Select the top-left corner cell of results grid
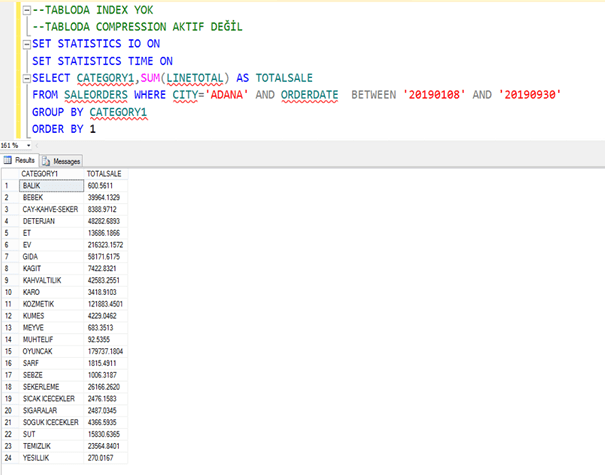 click(8, 174)
